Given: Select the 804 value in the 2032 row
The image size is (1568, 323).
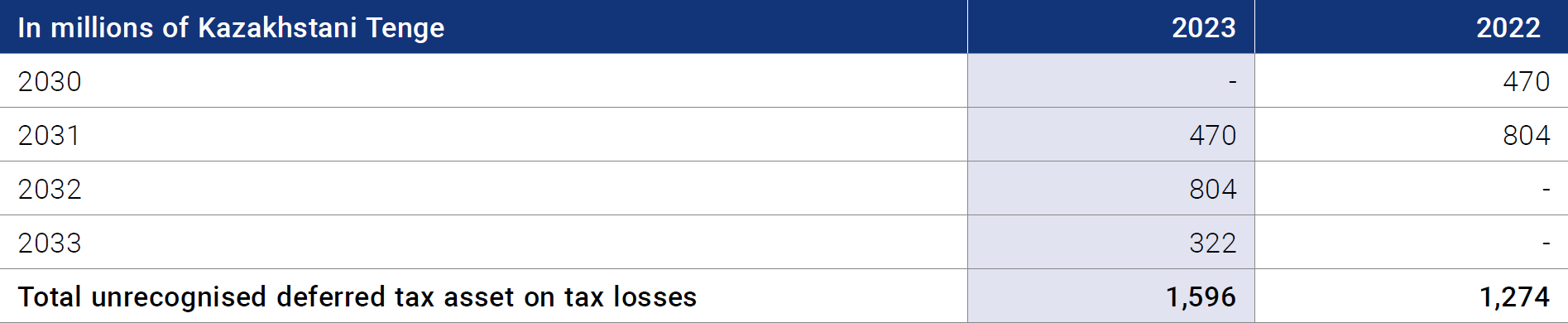Looking at the screenshot, I should (1212, 189).
